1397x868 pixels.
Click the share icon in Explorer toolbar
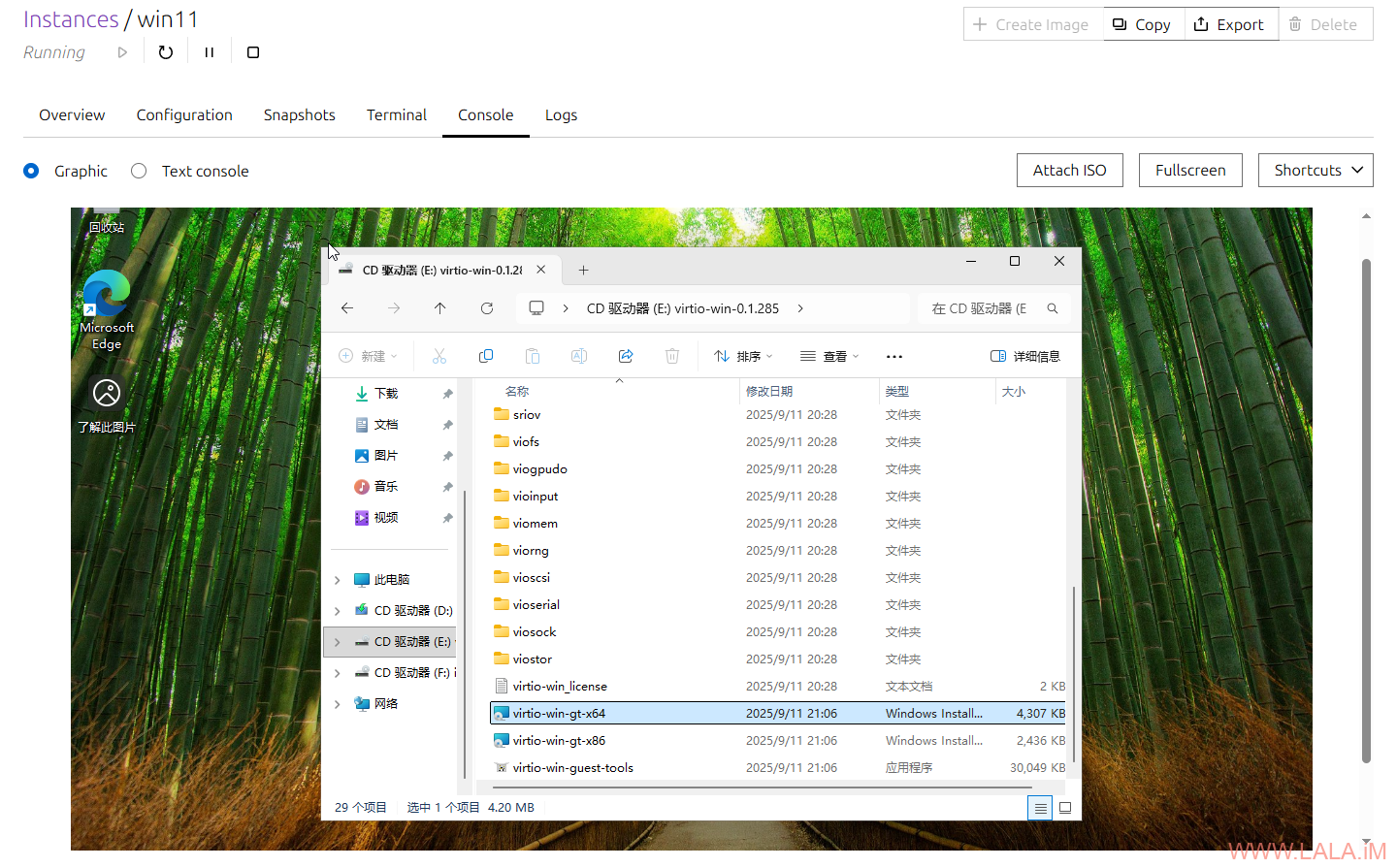pos(626,356)
